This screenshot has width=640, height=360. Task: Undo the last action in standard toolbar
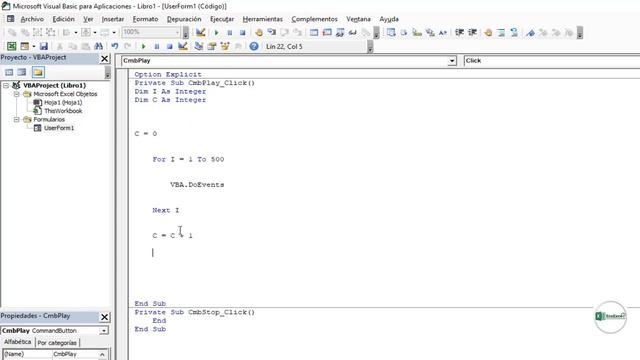(115, 47)
